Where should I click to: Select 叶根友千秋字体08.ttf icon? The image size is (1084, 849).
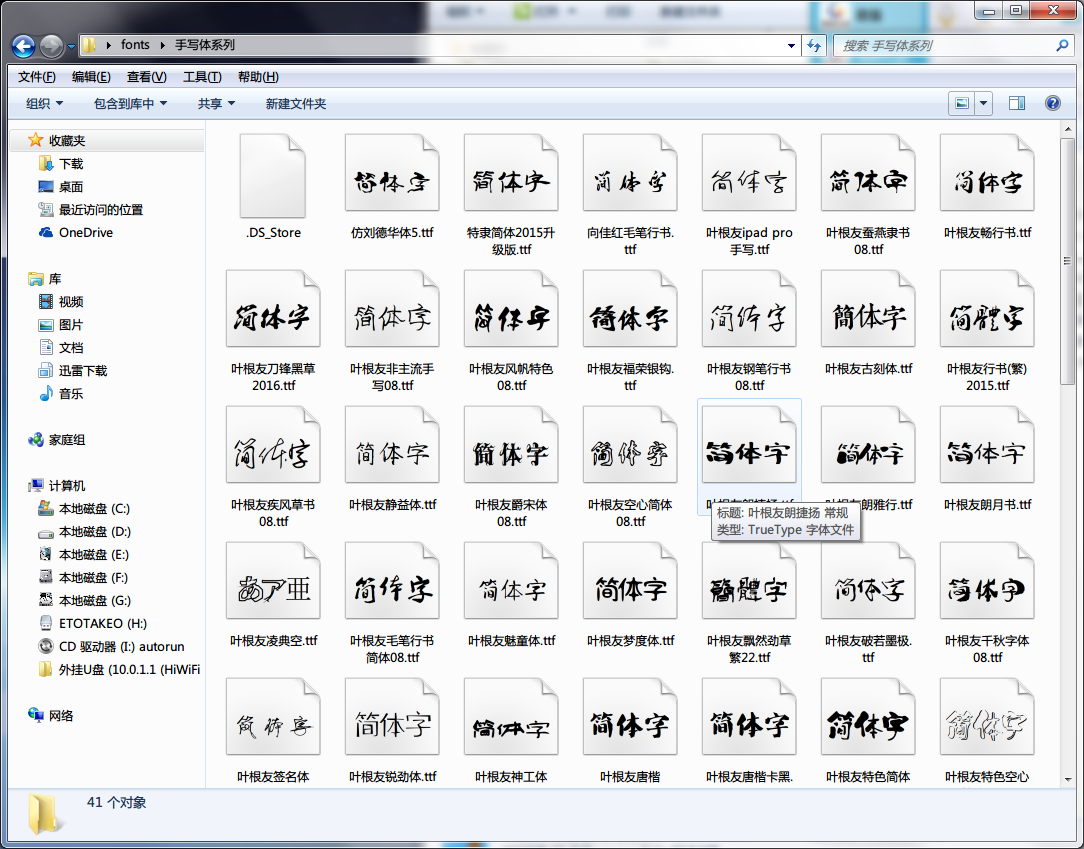pos(987,581)
